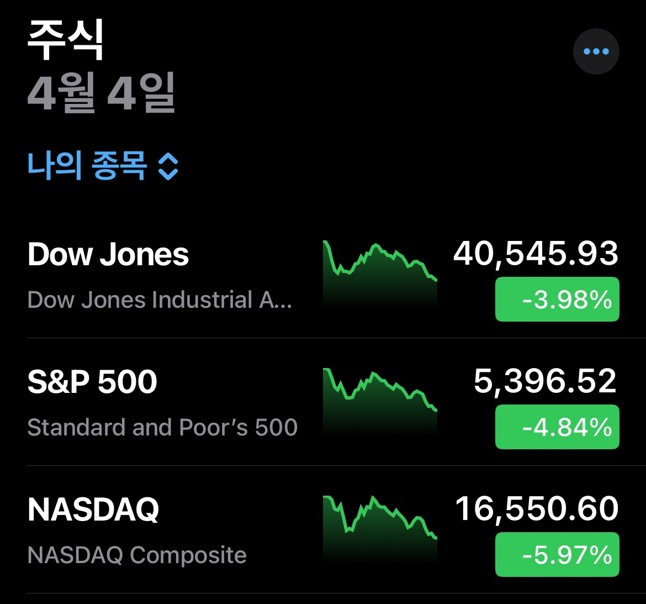Tap the 4월 4일 date heading
The image size is (646, 604).
point(101,93)
